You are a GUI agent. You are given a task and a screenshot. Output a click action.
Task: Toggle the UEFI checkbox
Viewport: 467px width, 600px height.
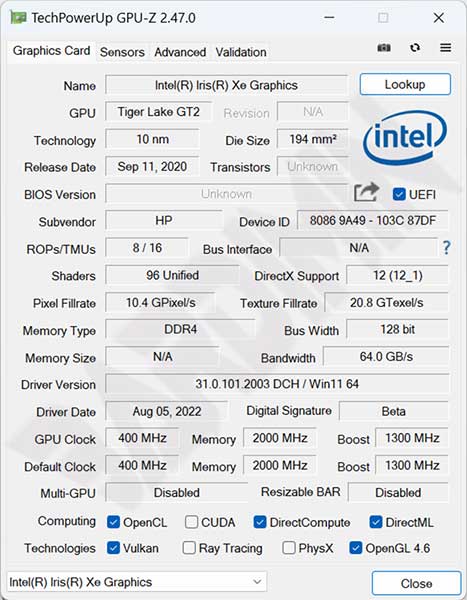pos(399,194)
